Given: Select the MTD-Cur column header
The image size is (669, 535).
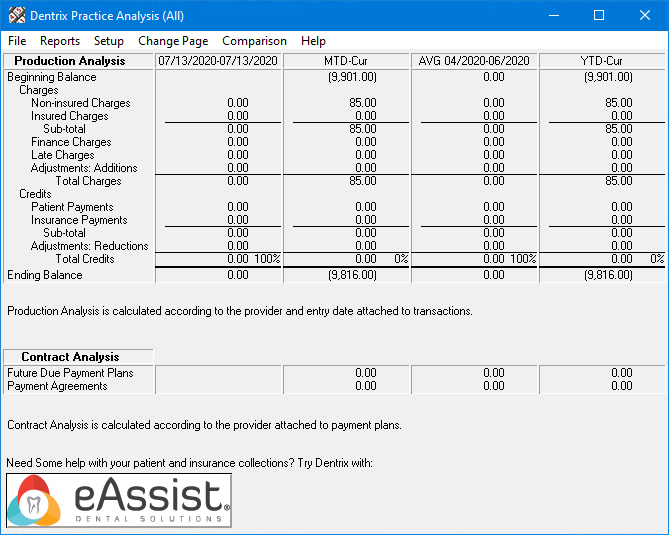Looking at the screenshot, I should (346, 62).
